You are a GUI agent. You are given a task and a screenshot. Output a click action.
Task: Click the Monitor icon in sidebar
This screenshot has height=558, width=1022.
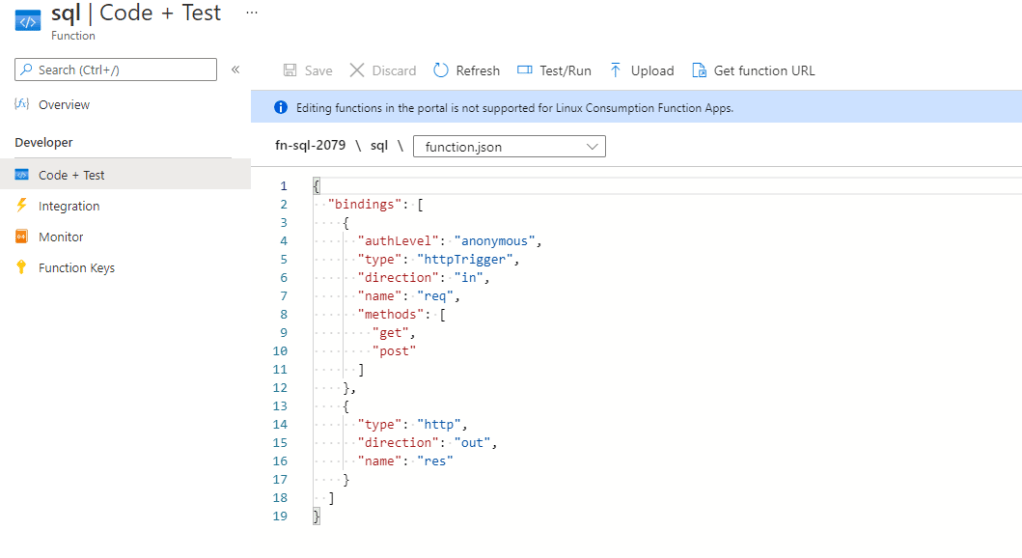pyautogui.click(x=22, y=237)
